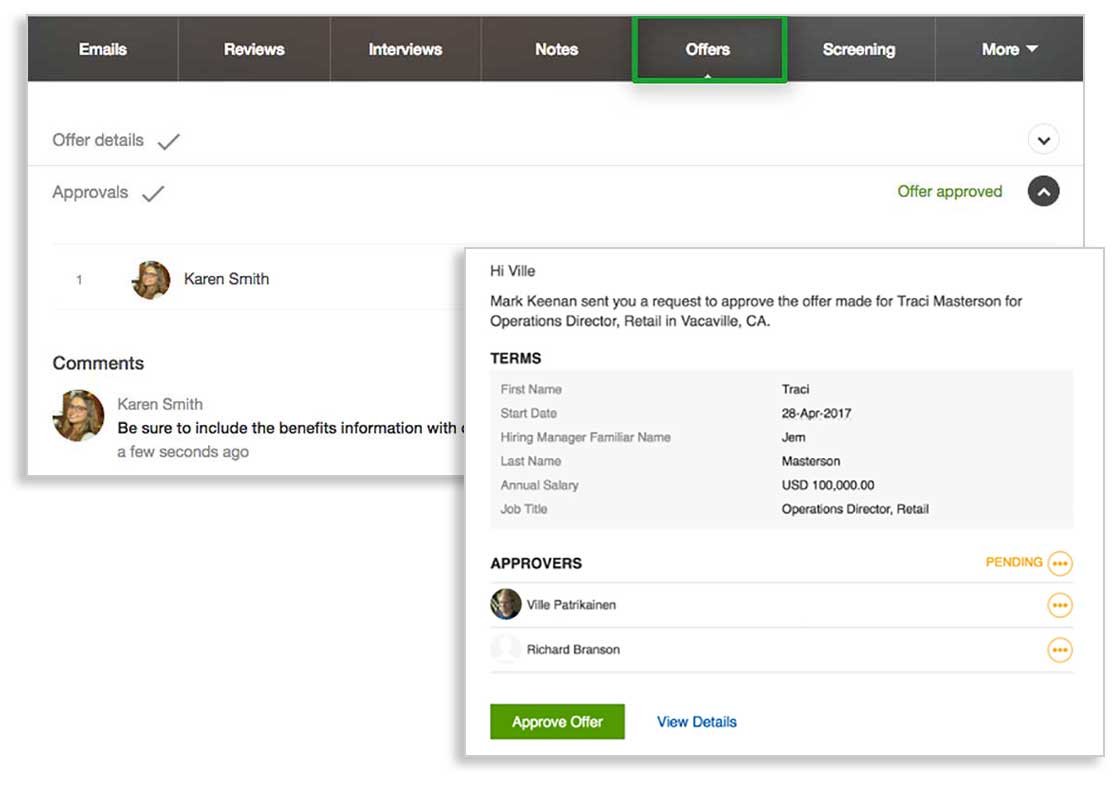Screen dimensions: 1116x786
Task: Click Richard Branson's pending status icon
Action: point(1059,650)
